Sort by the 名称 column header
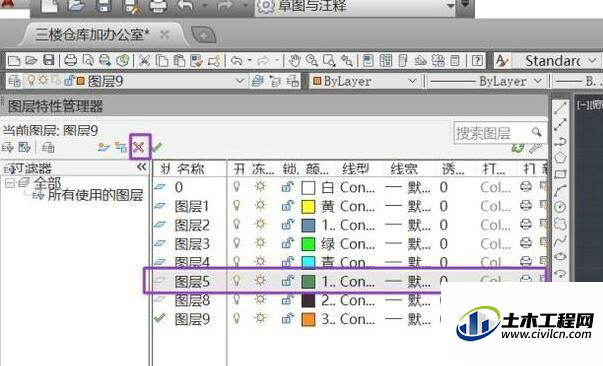Viewport: 603px width, 366px height. [190, 168]
